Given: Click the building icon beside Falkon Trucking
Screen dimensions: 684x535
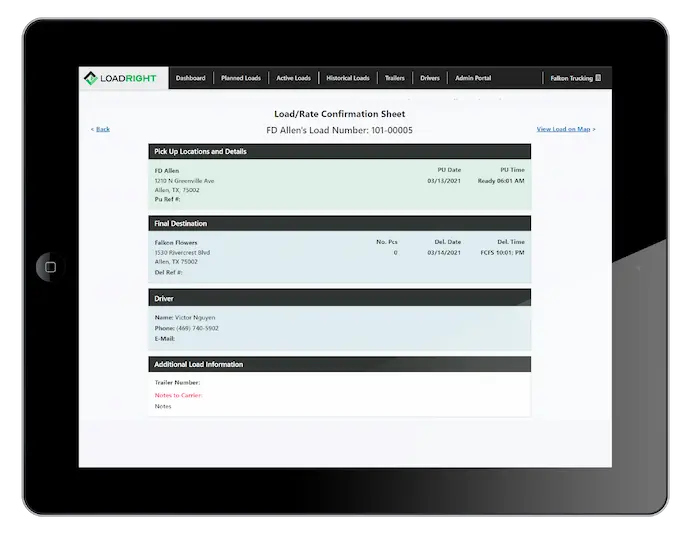Looking at the screenshot, I should (598, 78).
